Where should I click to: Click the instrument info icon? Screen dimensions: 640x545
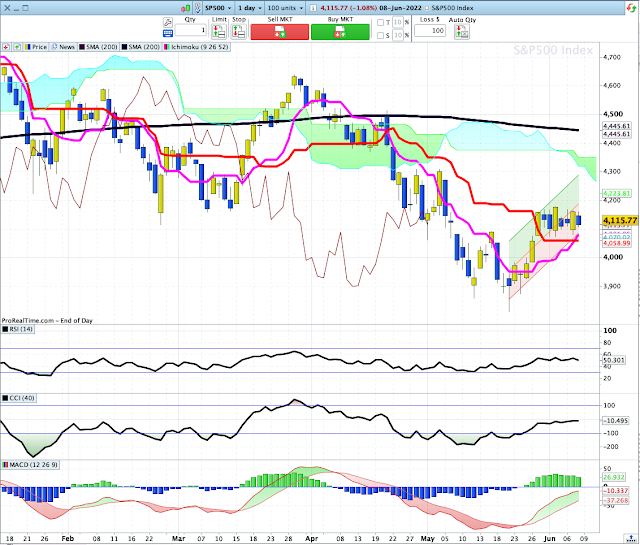313,8
